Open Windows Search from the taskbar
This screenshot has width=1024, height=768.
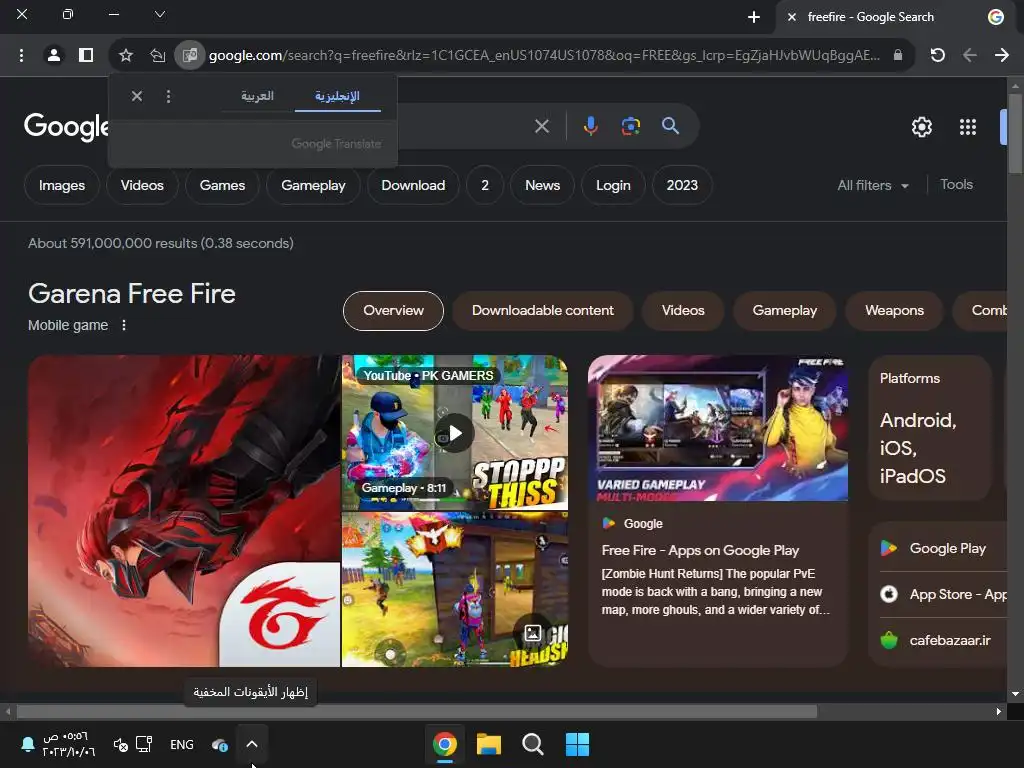click(x=533, y=744)
